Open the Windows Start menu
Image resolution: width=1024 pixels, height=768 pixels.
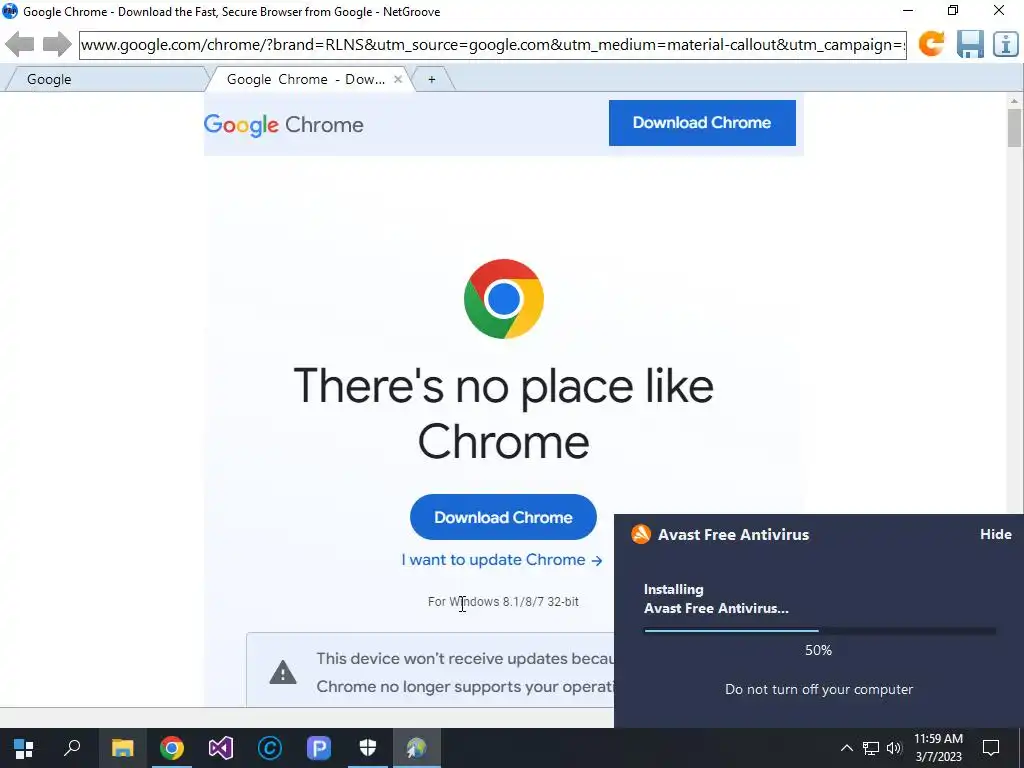pyautogui.click(x=24, y=748)
